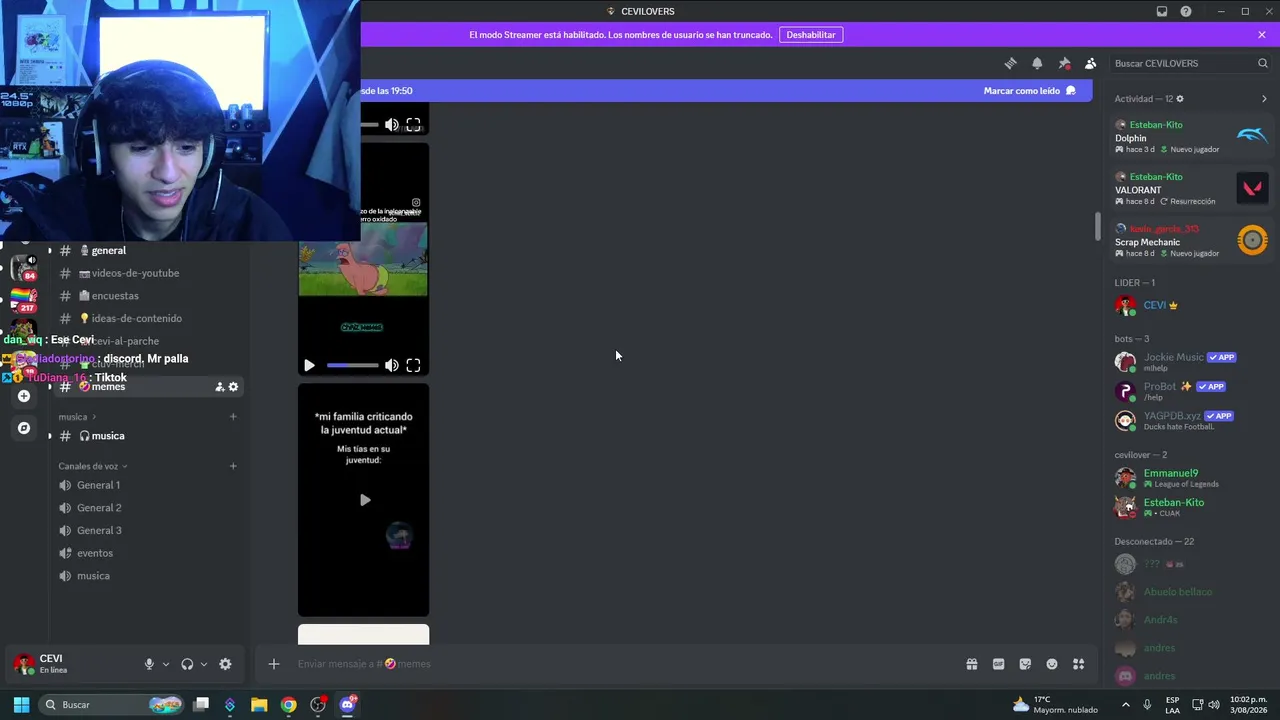
Task: Seek in the Patrick video progress bar
Action: pos(353,366)
